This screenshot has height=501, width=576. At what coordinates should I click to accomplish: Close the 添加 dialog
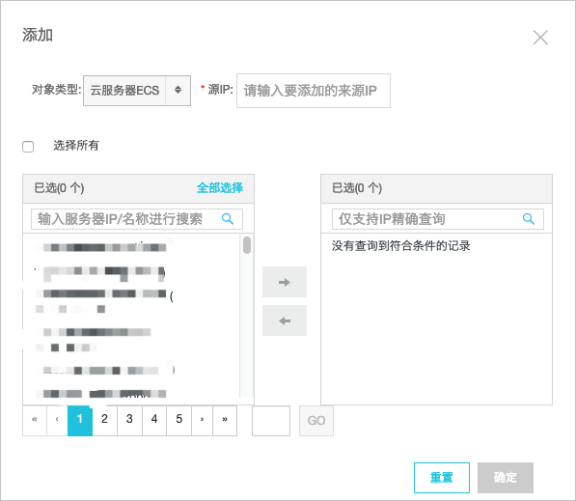point(540,37)
